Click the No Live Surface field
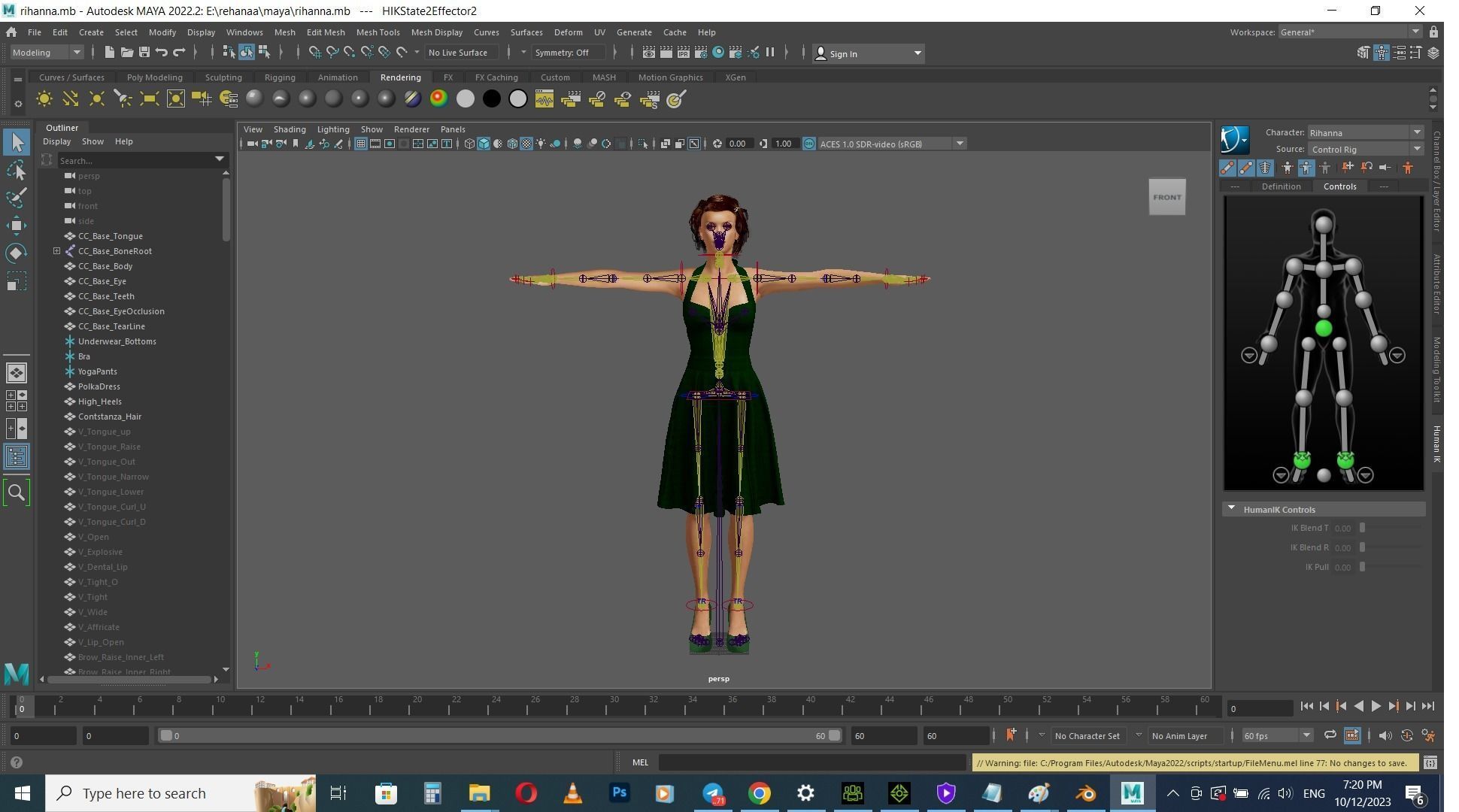 tap(460, 53)
